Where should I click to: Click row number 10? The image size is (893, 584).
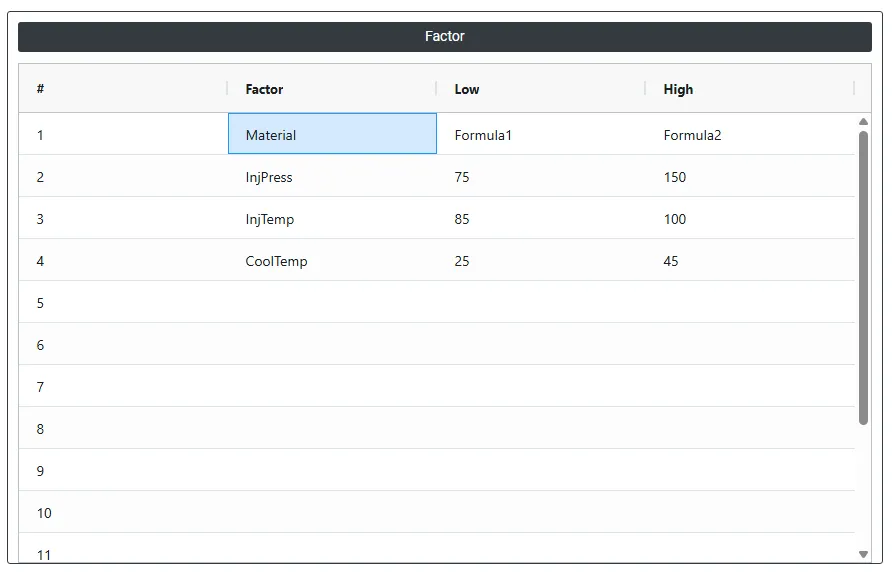[123, 512]
